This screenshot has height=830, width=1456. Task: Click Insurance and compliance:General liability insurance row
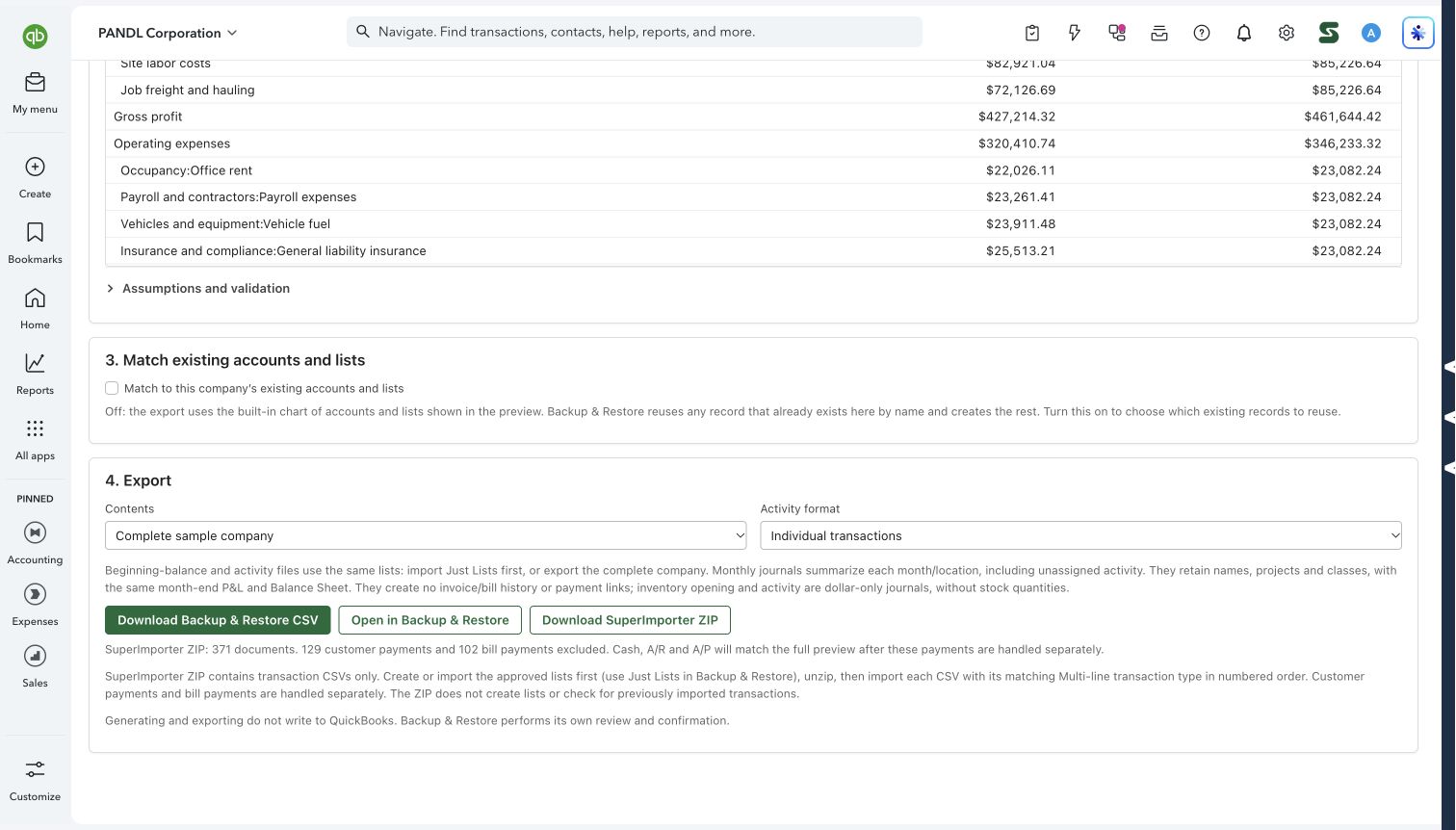753,251
